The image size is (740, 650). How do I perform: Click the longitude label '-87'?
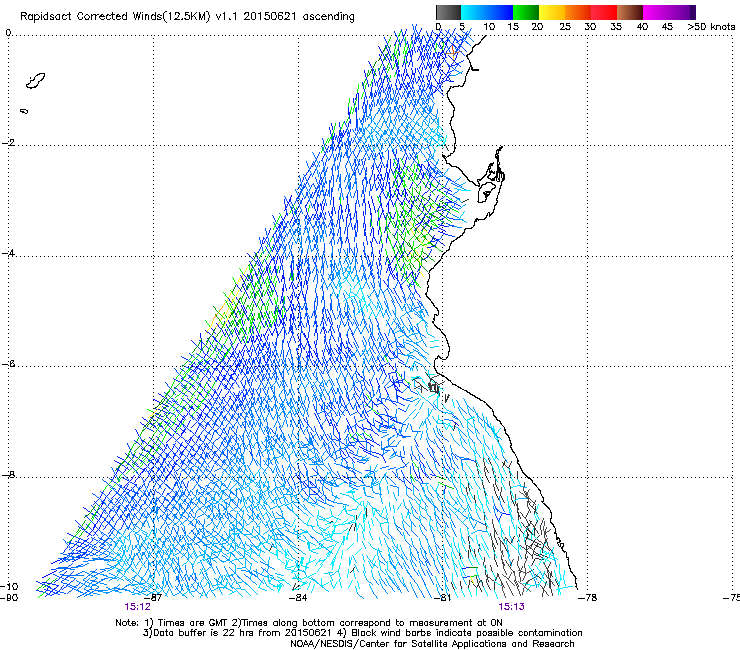(x=154, y=598)
